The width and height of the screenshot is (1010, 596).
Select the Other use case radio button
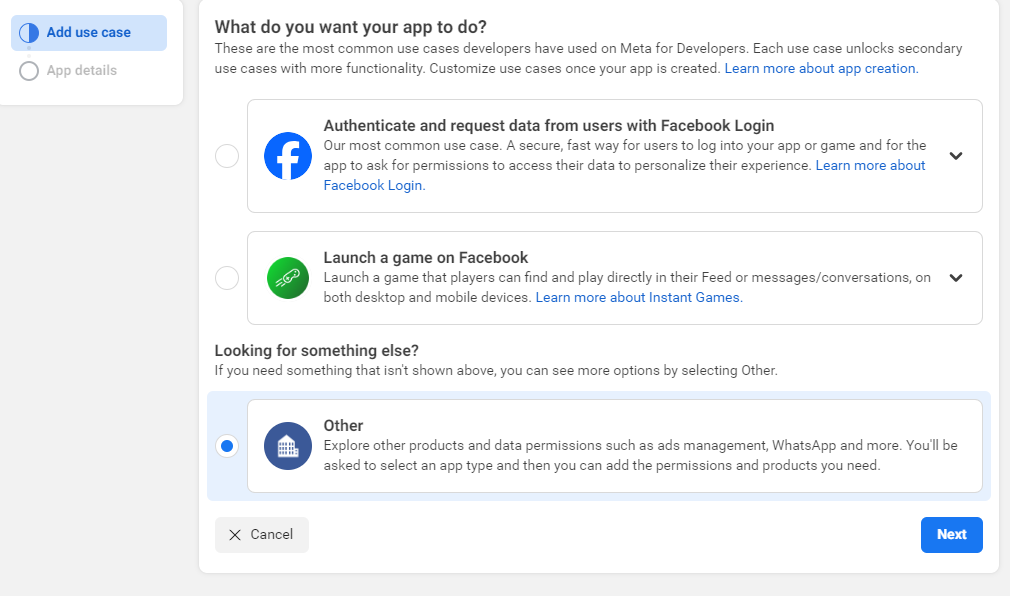[x=227, y=446]
